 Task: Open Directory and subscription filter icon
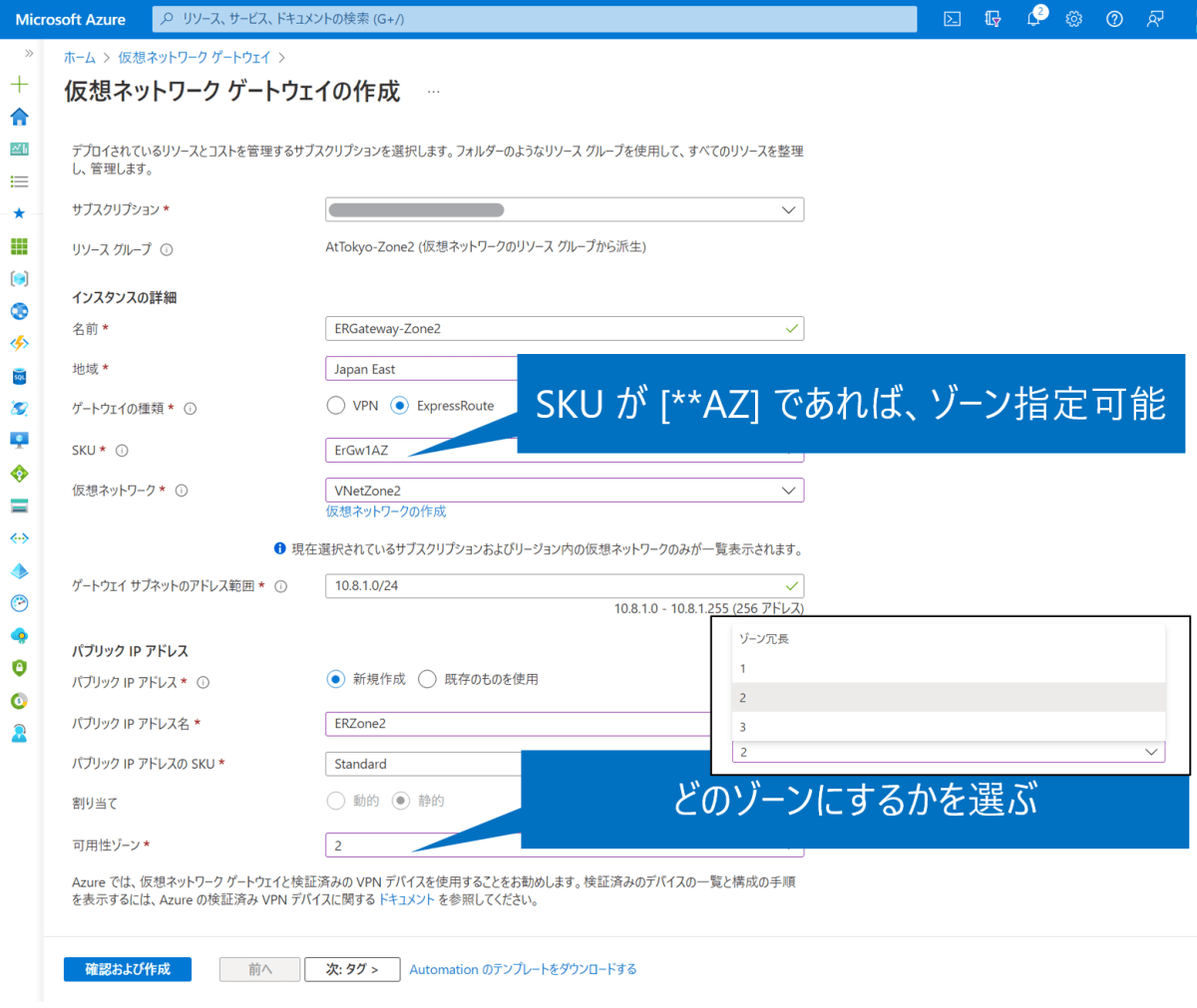pos(993,19)
